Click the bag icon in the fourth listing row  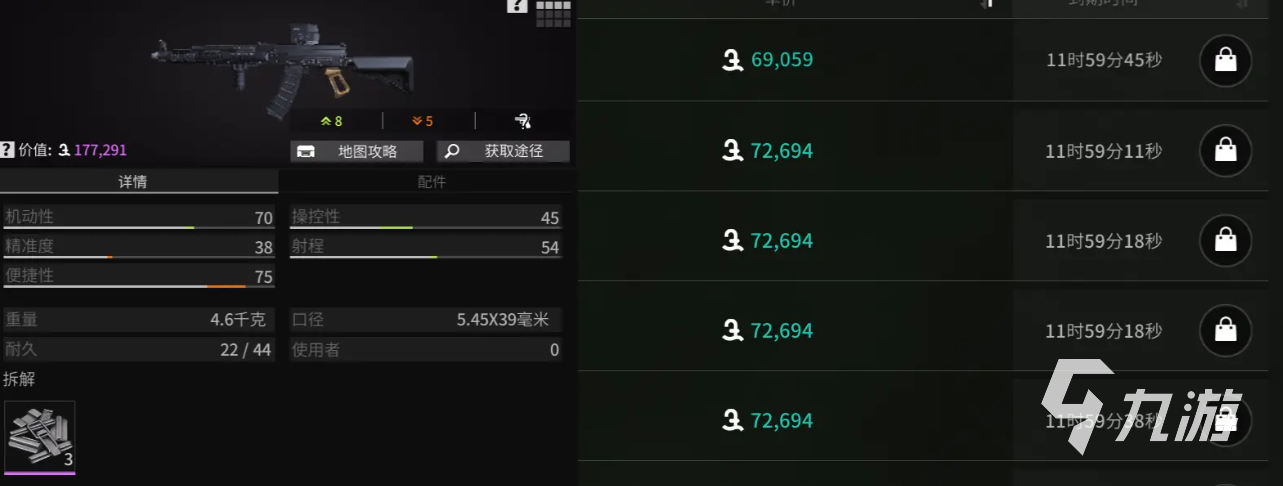tap(1225, 331)
